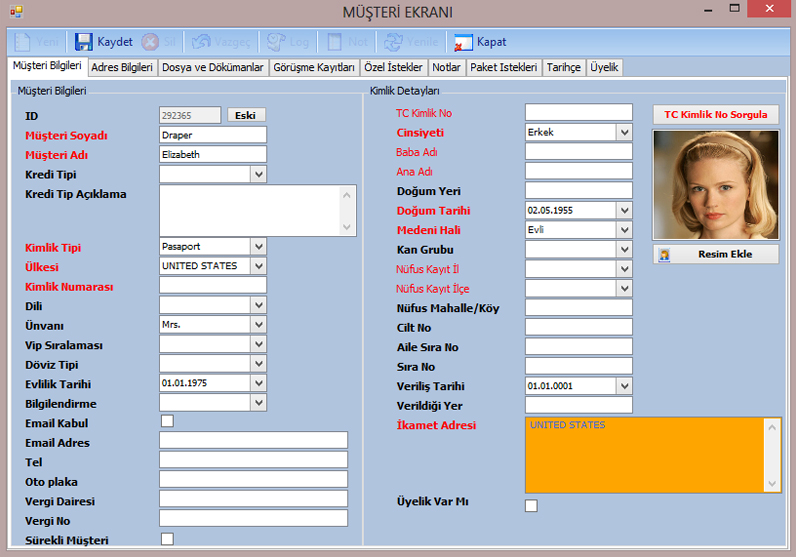Open the Cinsiyeti gender dropdown
Viewport: 796px width, 557px height.
click(x=624, y=132)
